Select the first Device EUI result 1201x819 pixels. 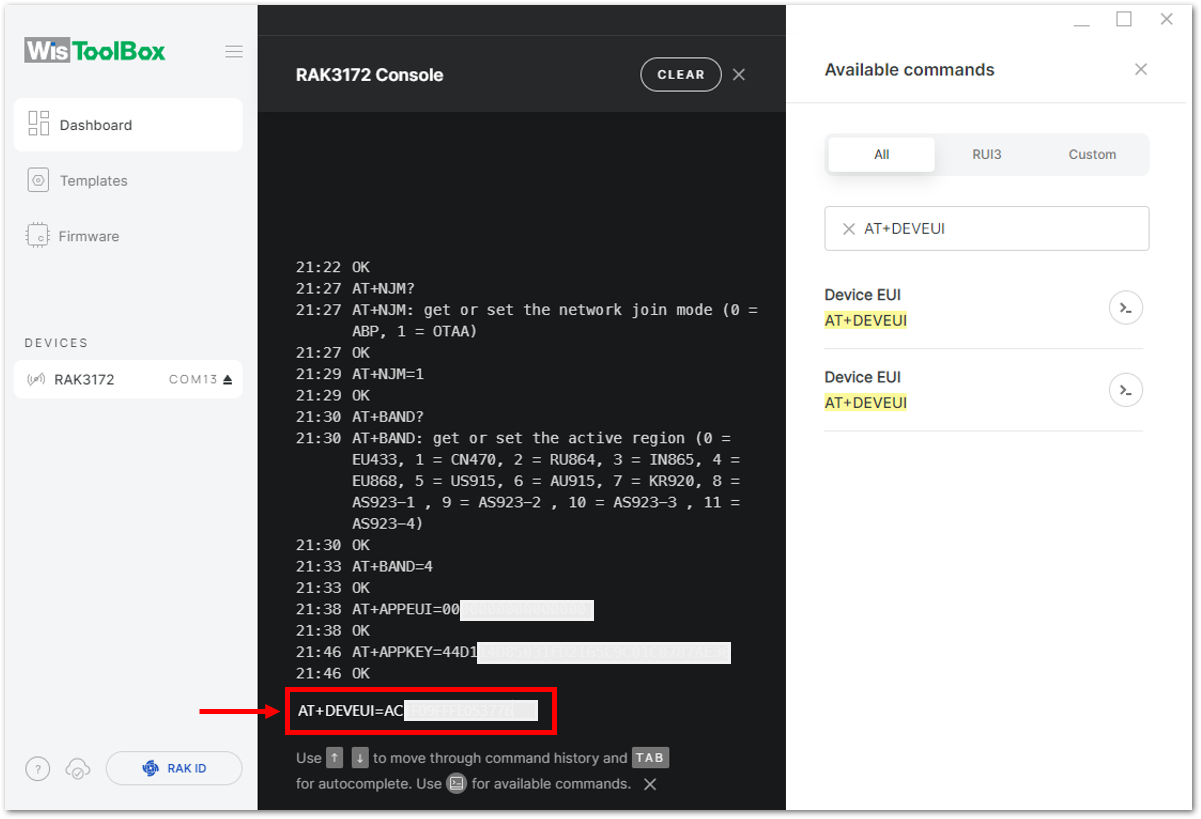(x=983, y=308)
